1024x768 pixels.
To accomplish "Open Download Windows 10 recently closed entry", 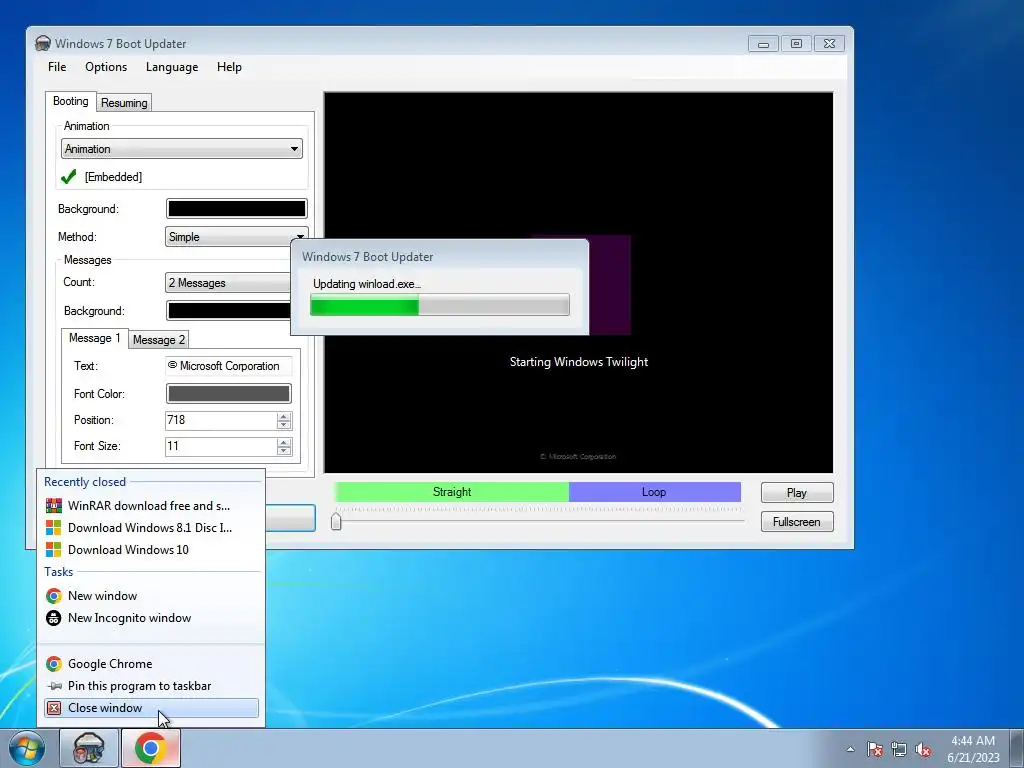I will (152, 550).
